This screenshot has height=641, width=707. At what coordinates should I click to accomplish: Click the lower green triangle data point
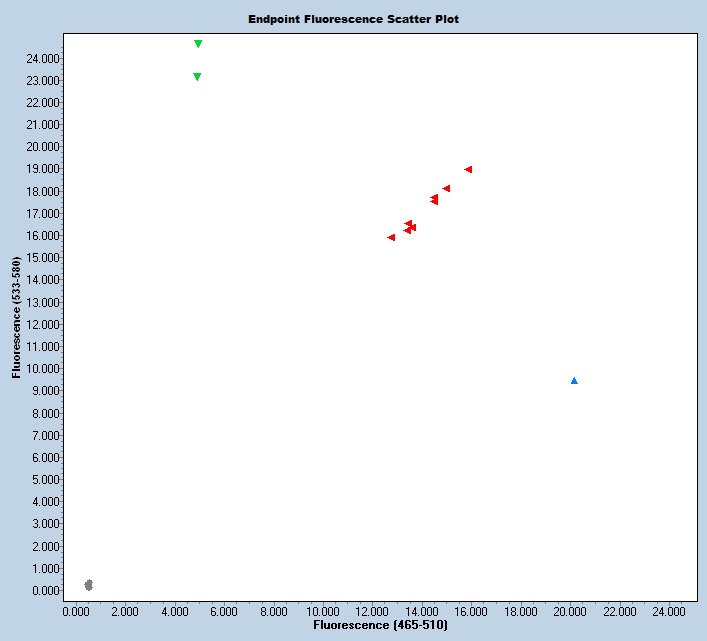point(197,77)
